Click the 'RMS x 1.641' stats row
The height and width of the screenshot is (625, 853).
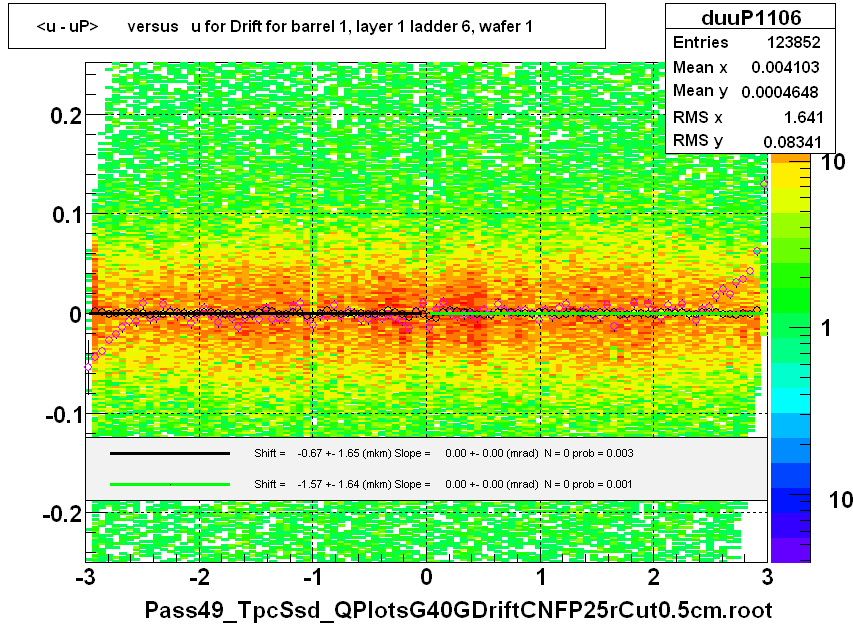click(x=747, y=117)
